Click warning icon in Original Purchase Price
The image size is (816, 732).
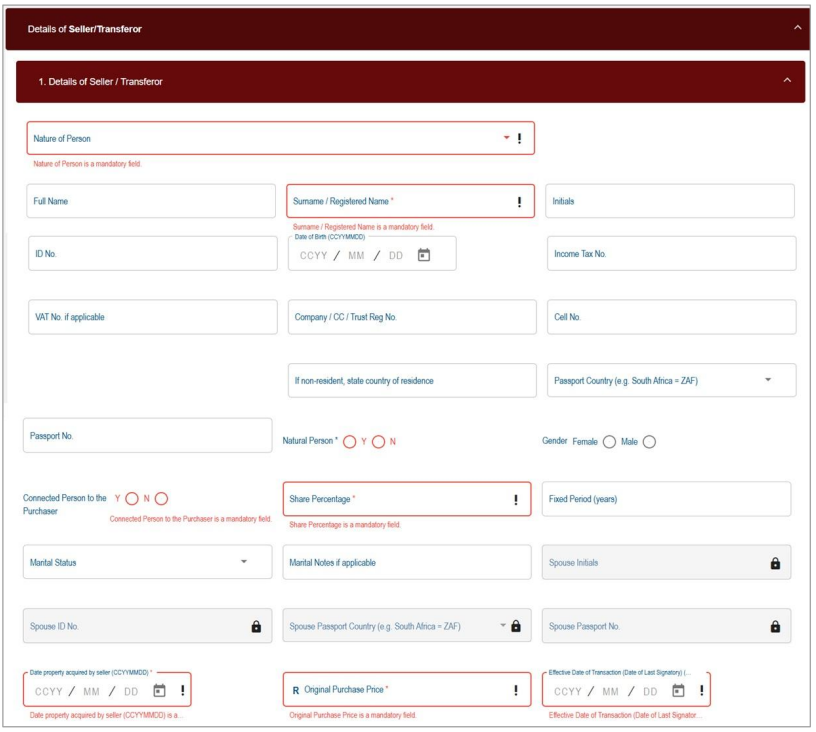[x=516, y=690]
